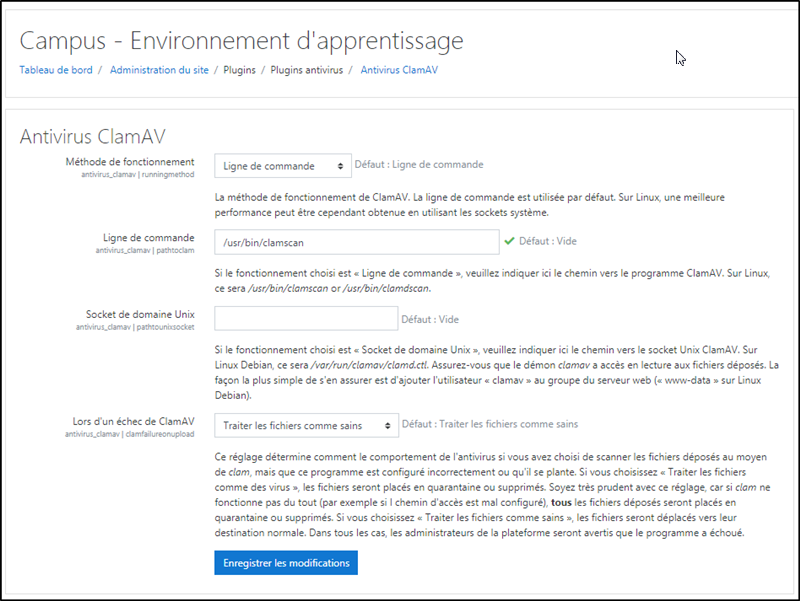Viewport: 800px width, 601px height.
Task: Click 'Défaut : Traiter les fichiers comme sains' text
Action: pos(489,424)
